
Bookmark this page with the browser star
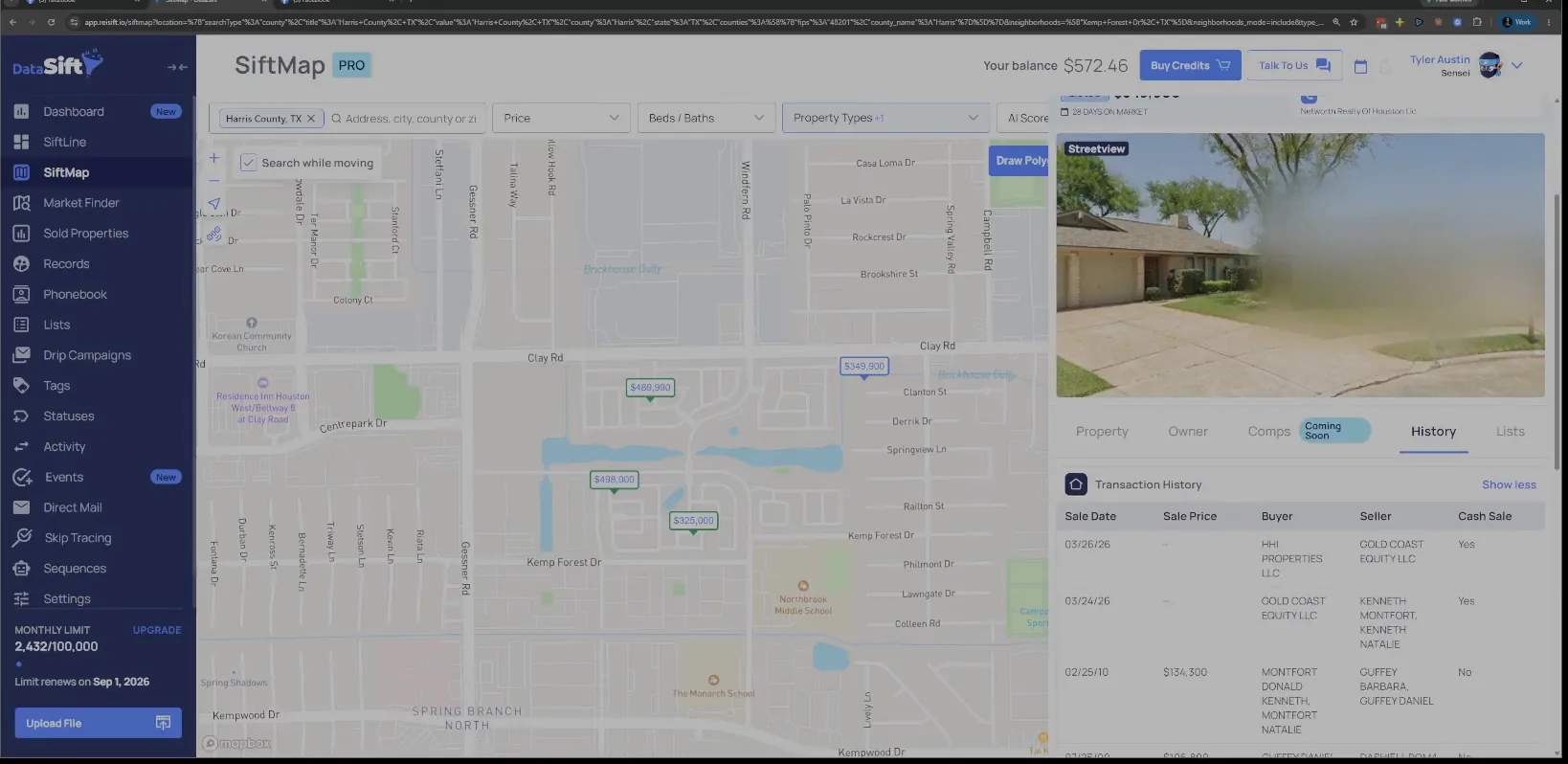click(x=1354, y=22)
